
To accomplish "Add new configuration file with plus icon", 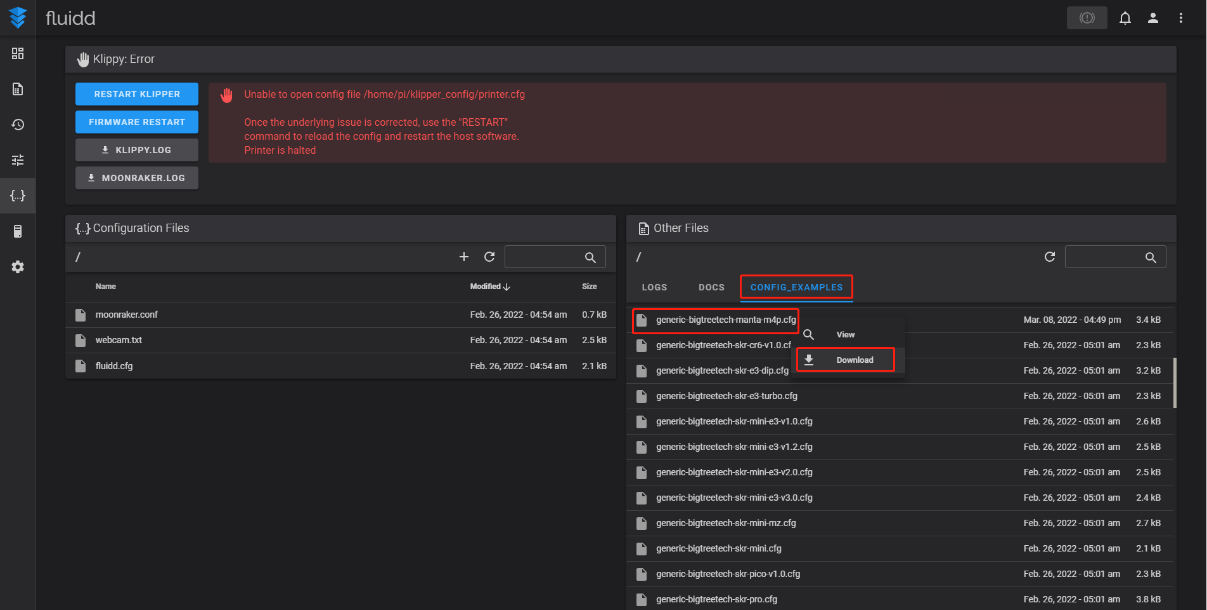I will (464, 257).
